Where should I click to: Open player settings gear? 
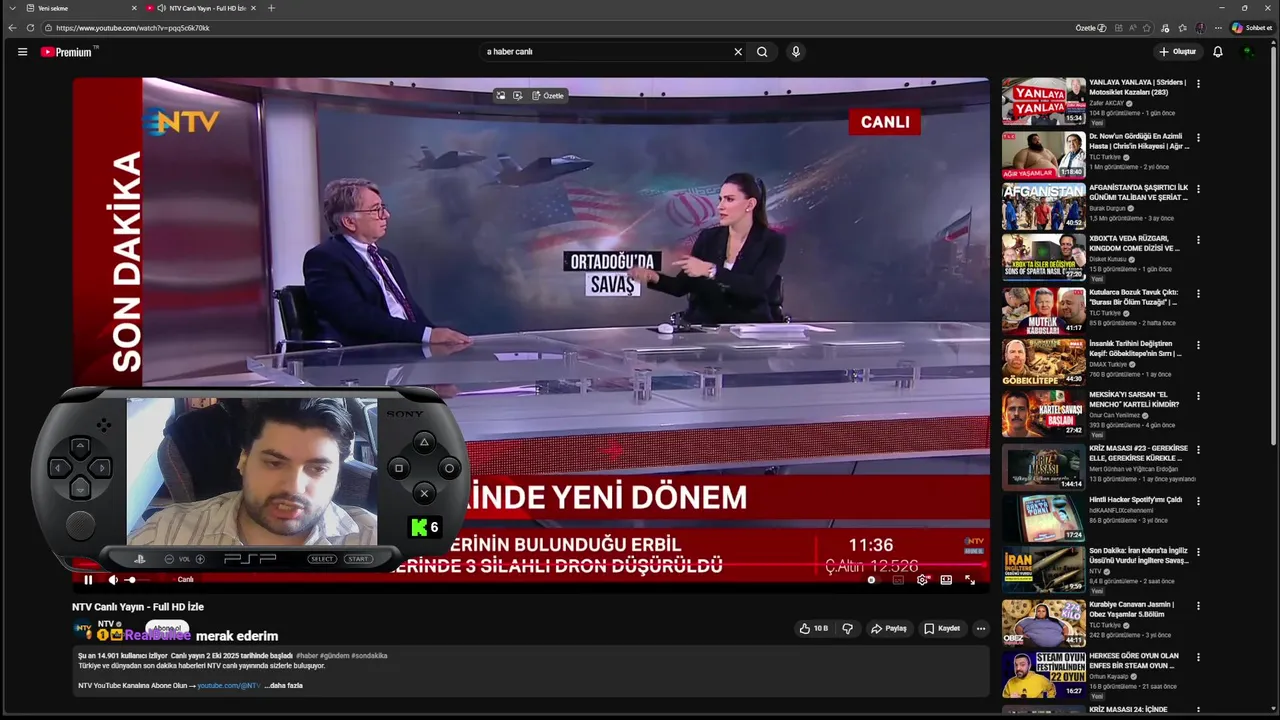pos(922,580)
